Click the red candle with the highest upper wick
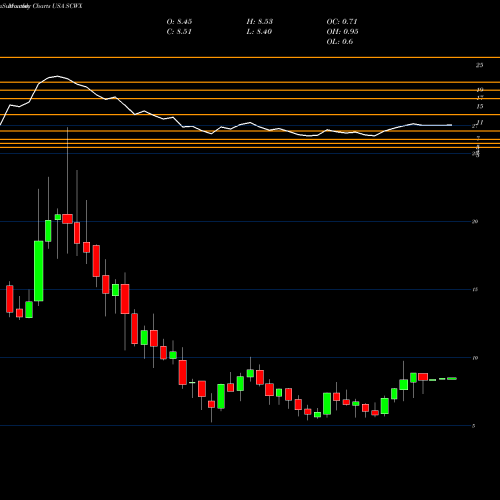Viewport: 500px width, 500px height. coord(67,219)
